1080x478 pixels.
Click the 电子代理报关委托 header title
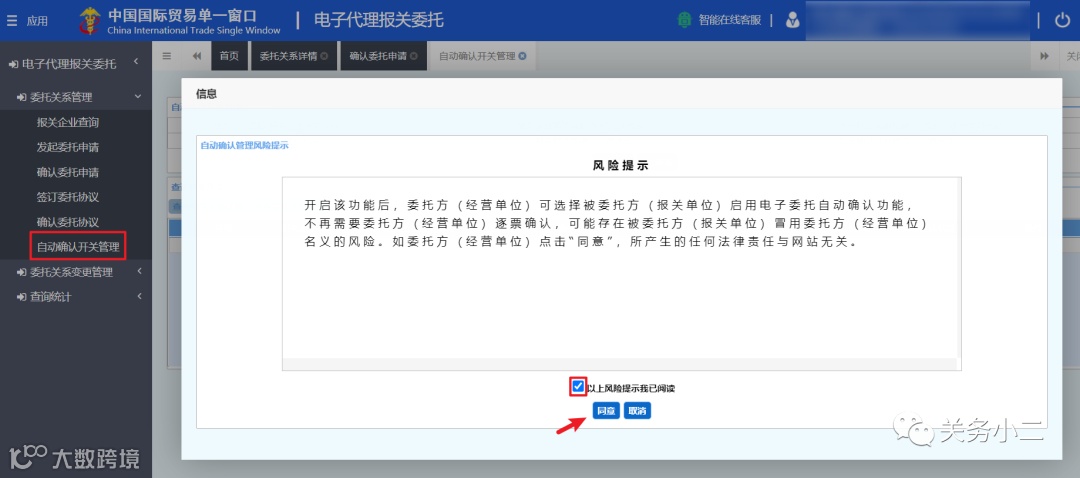click(379, 20)
